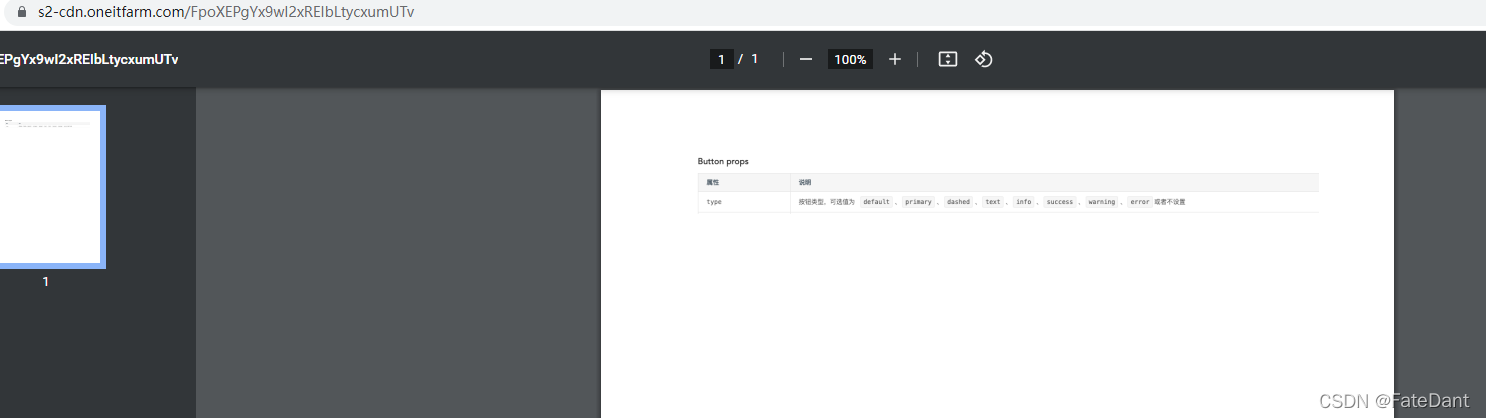
Task: Click the '说明' table header
Action: point(805,183)
